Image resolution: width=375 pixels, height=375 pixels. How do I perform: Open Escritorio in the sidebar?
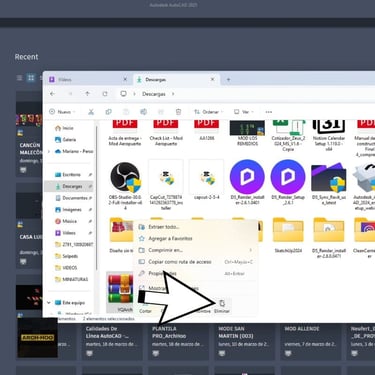pos(68,175)
